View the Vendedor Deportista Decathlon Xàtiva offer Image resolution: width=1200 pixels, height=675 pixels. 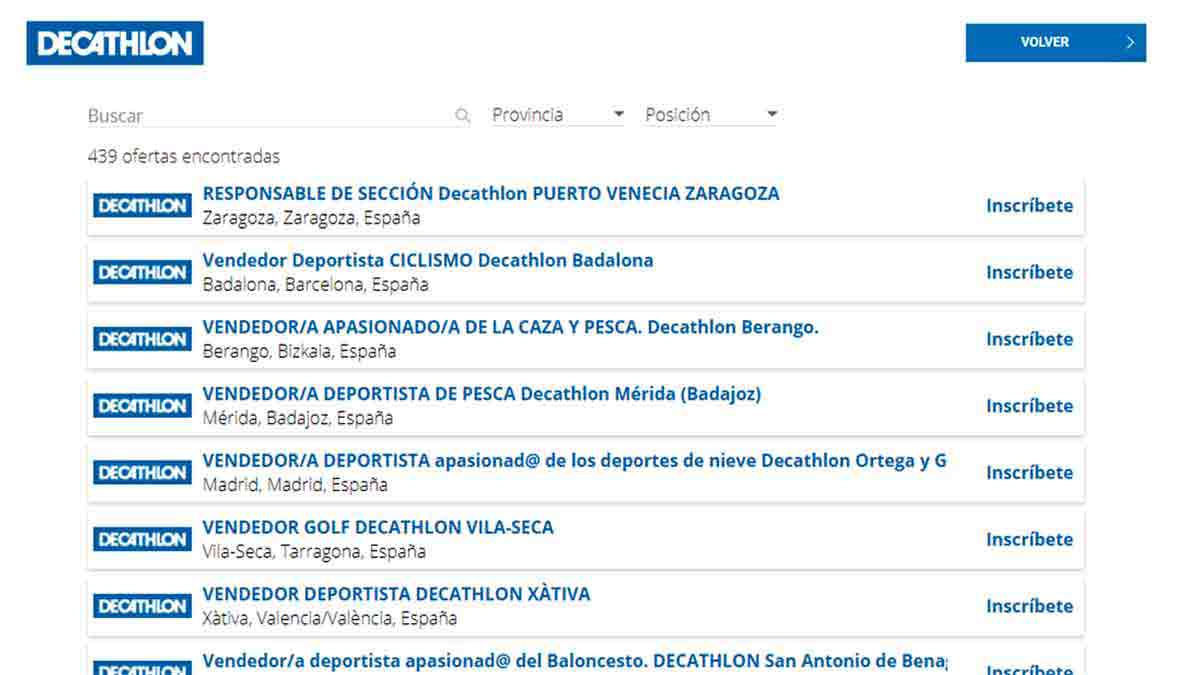click(x=396, y=595)
